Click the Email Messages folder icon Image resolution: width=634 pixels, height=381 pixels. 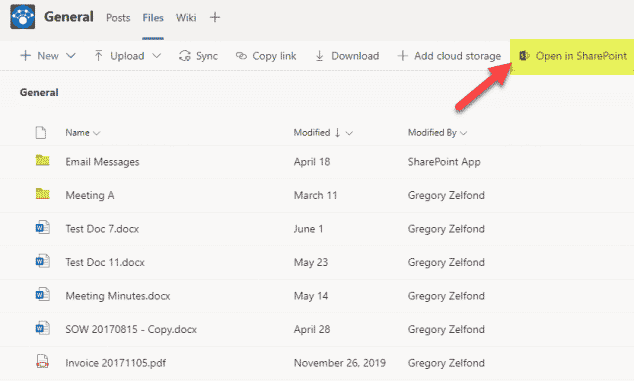(x=42, y=160)
